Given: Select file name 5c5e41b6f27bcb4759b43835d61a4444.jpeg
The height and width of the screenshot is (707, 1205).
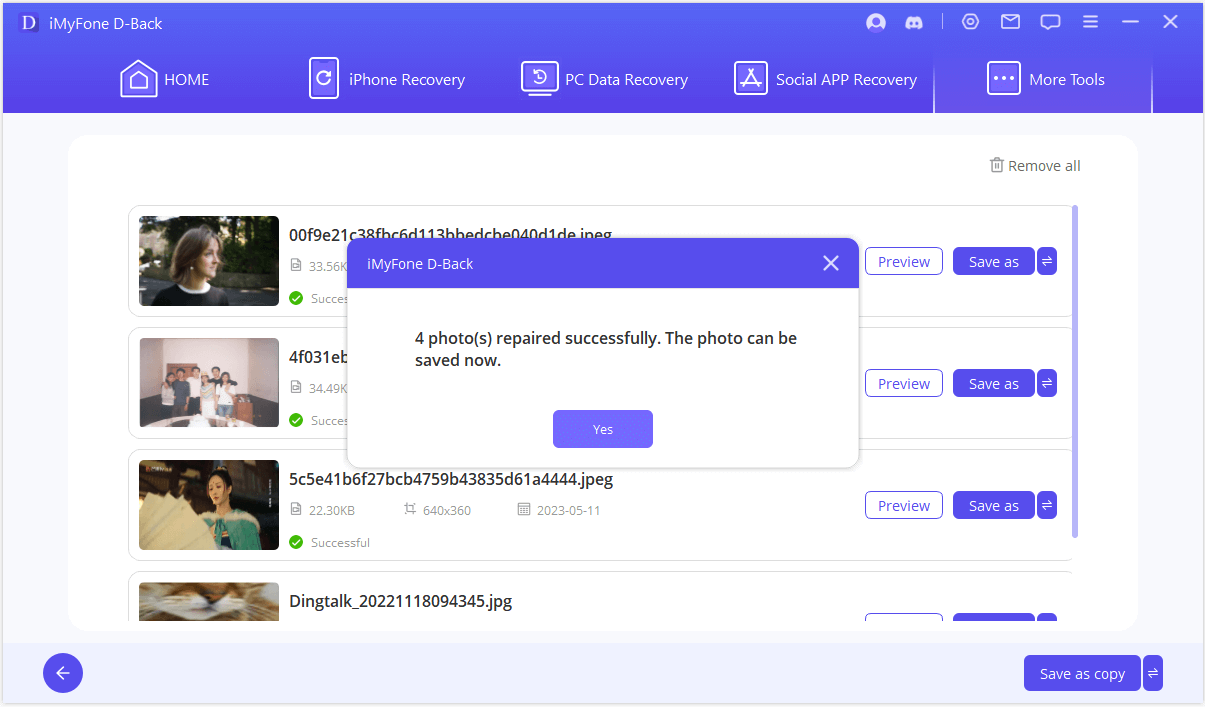Looking at the screenshot, I should point(451,479).
